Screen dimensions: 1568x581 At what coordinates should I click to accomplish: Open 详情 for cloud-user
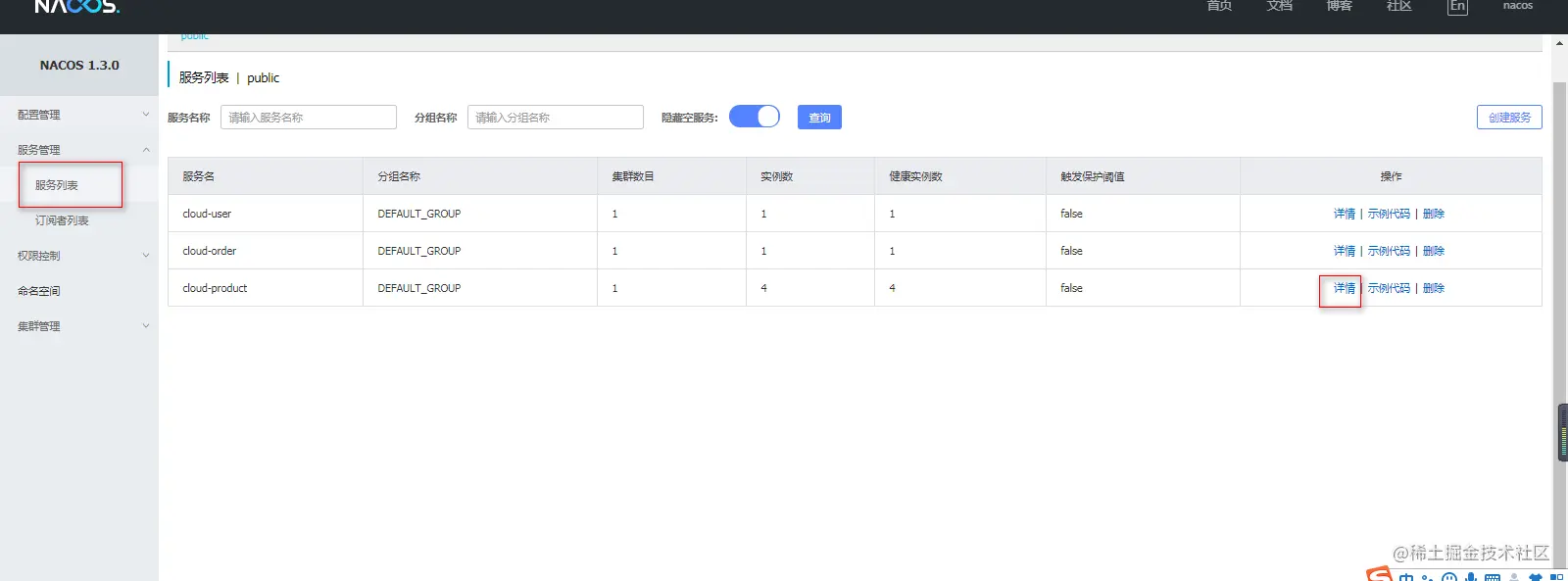(x=1345, y=214)
